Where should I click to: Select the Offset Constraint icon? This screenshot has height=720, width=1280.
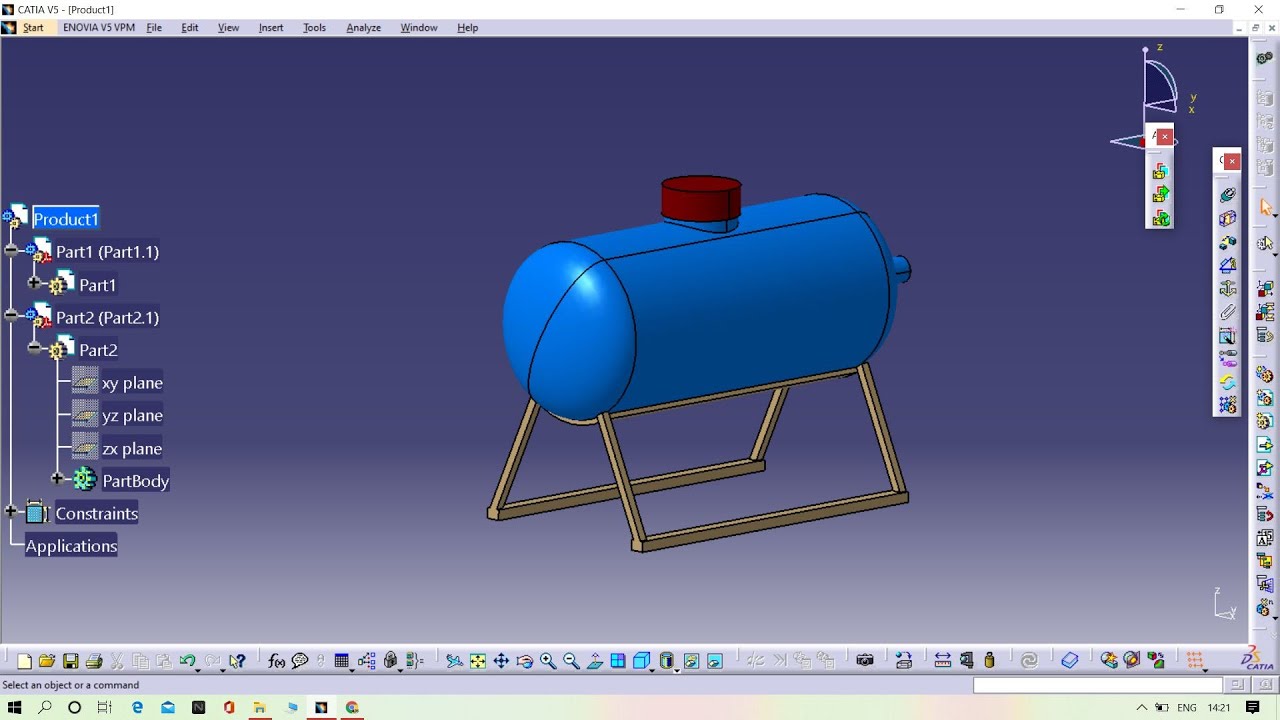[x=1228, y=242]
